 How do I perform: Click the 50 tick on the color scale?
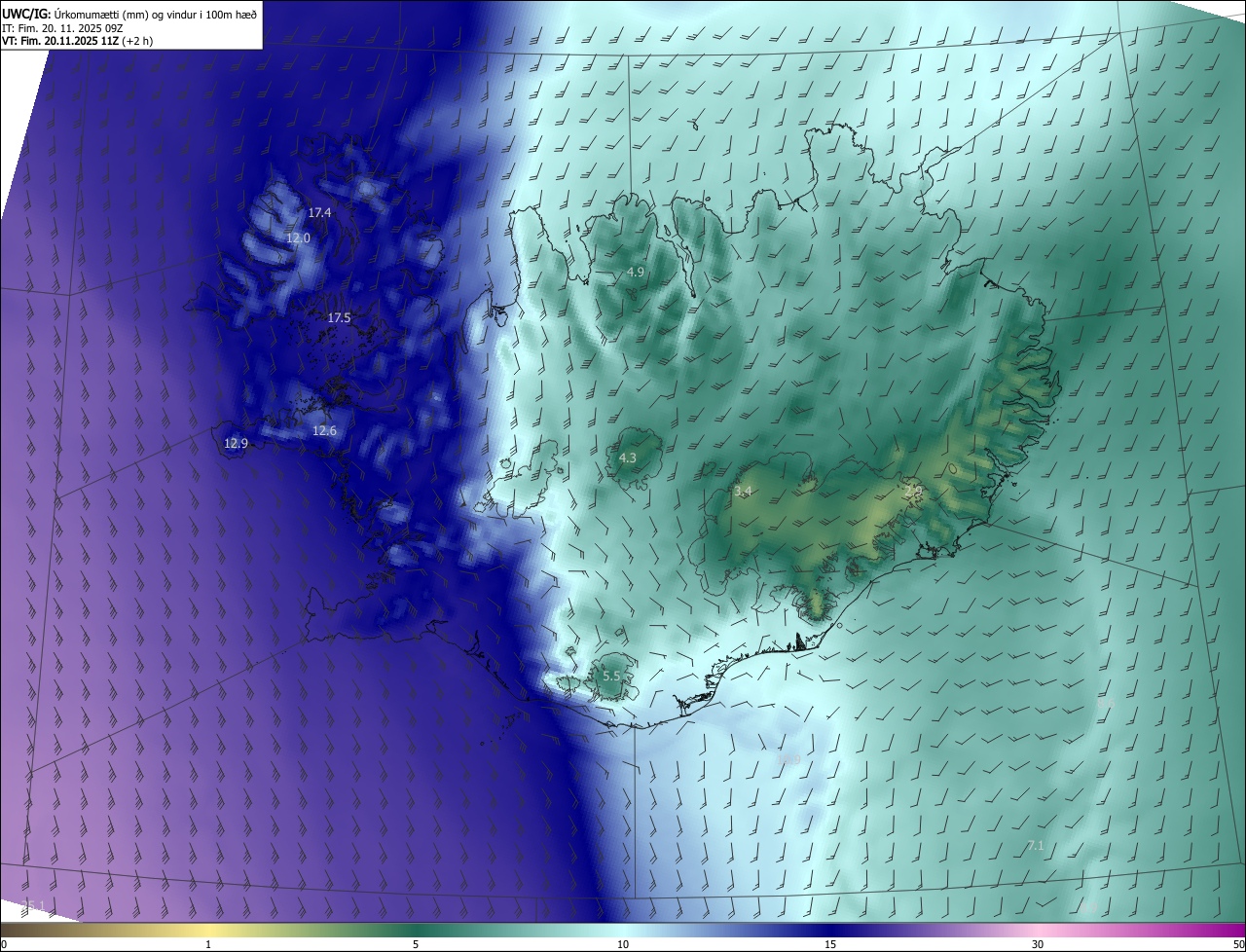click(1238, 944)
